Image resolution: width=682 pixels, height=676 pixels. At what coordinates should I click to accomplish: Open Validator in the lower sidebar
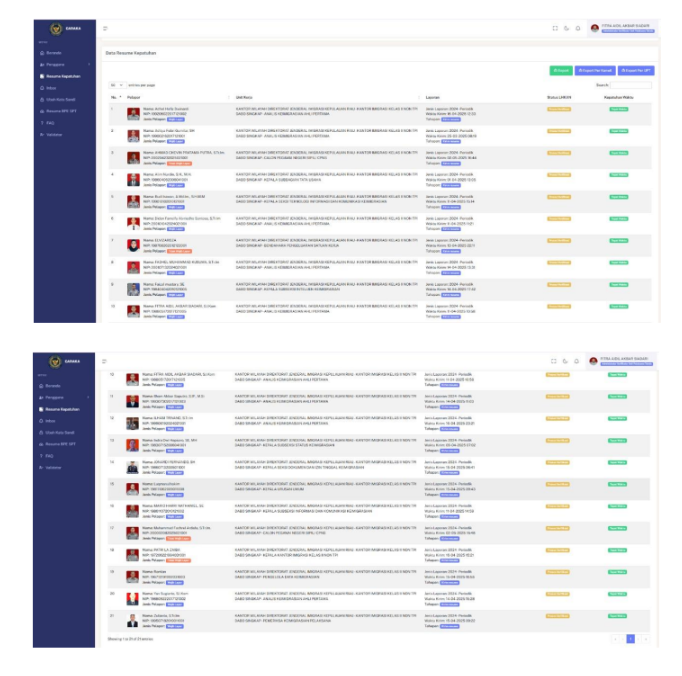[x=53, y=467]
